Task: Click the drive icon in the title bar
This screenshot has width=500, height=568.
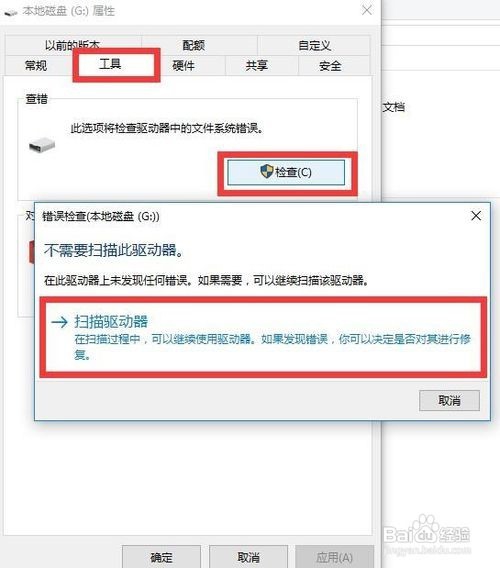Action: (11, 12)
